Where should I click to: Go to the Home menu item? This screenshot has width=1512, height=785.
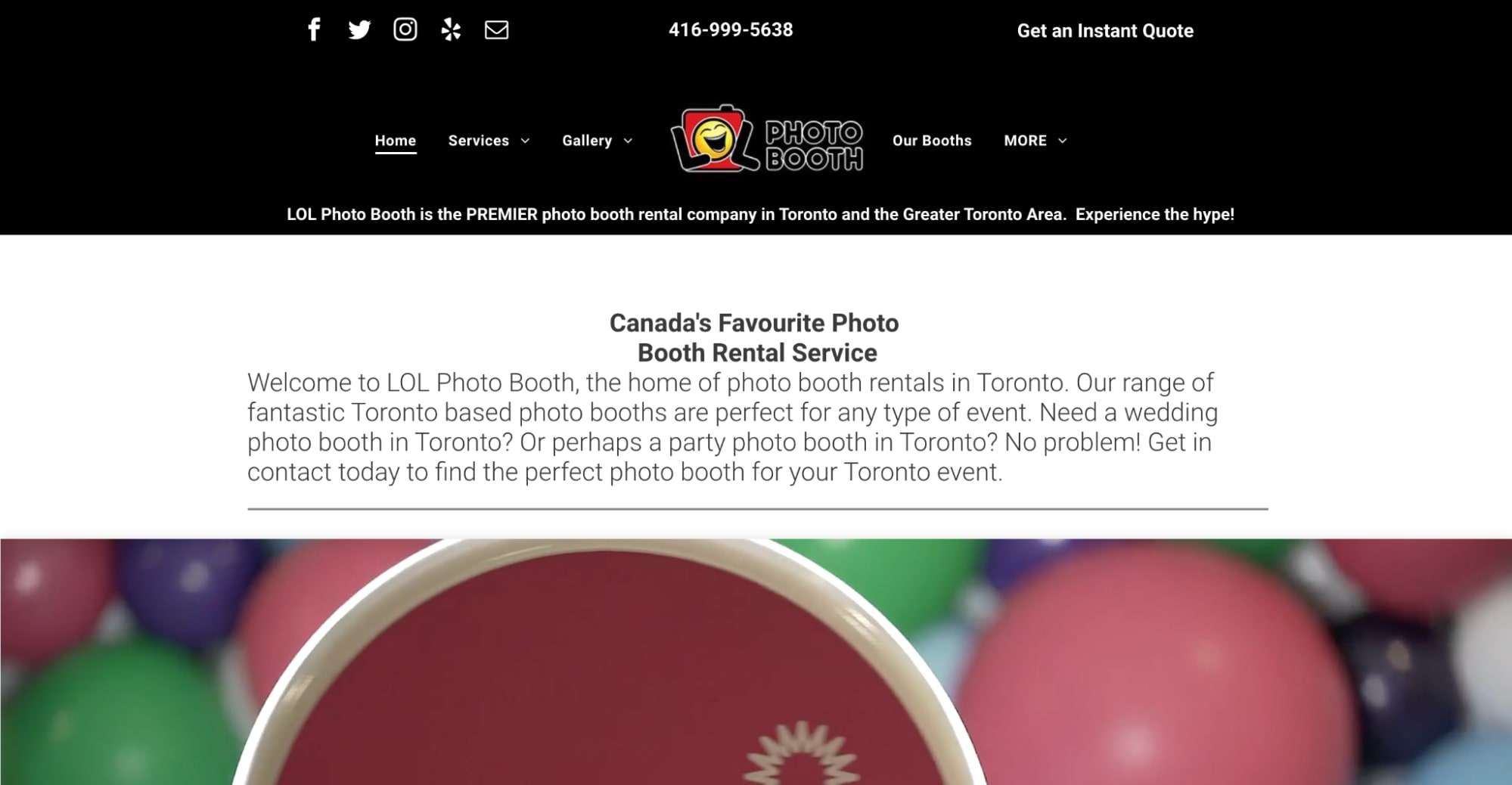point(396,141)
